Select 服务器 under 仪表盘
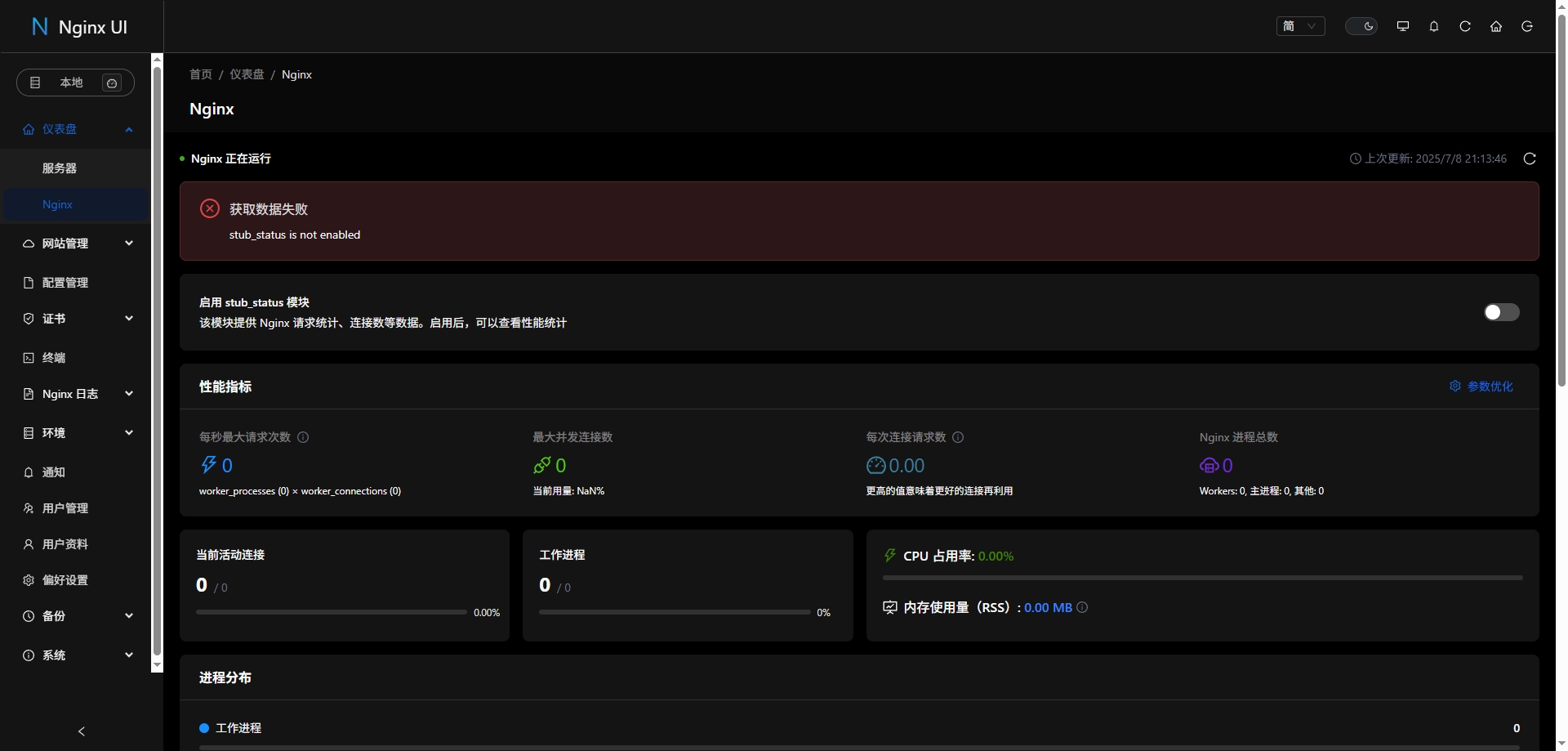Screen dimensions: 1568x751 (x=75, y=168)
